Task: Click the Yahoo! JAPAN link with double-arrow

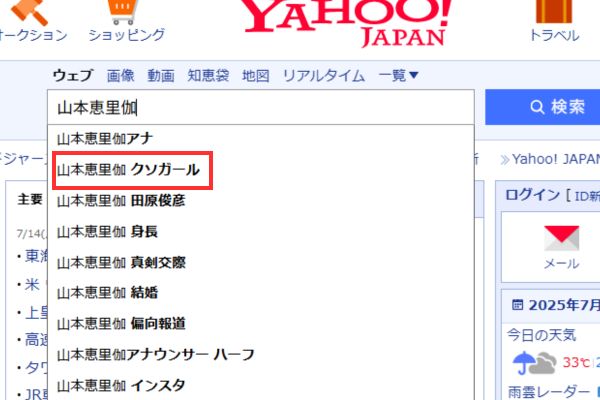Action: pos(550,159)
